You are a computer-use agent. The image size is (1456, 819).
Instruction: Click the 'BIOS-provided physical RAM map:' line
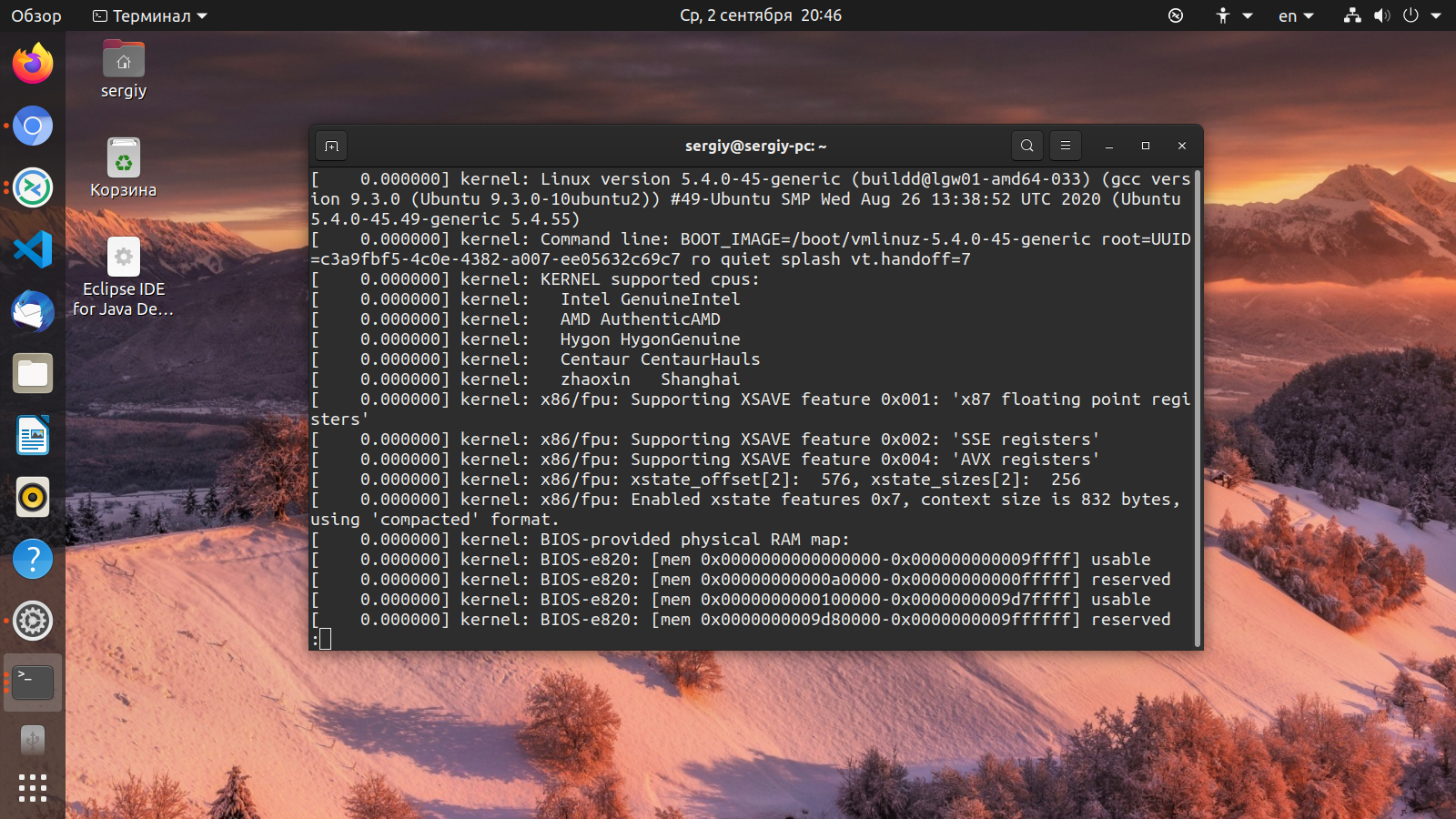[581, 540]
